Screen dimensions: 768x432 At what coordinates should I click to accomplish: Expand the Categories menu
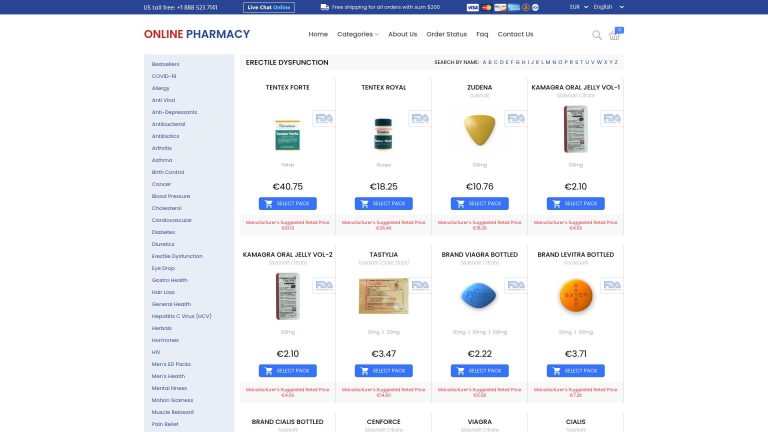point(358,34)
